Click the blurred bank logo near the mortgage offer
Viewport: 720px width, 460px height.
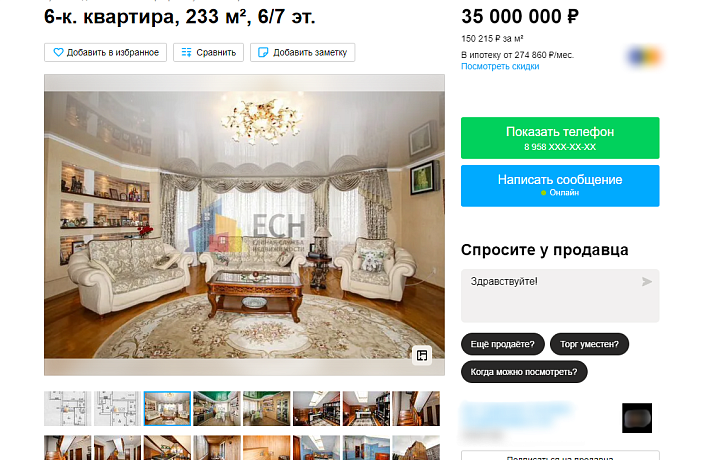[643, 57]
